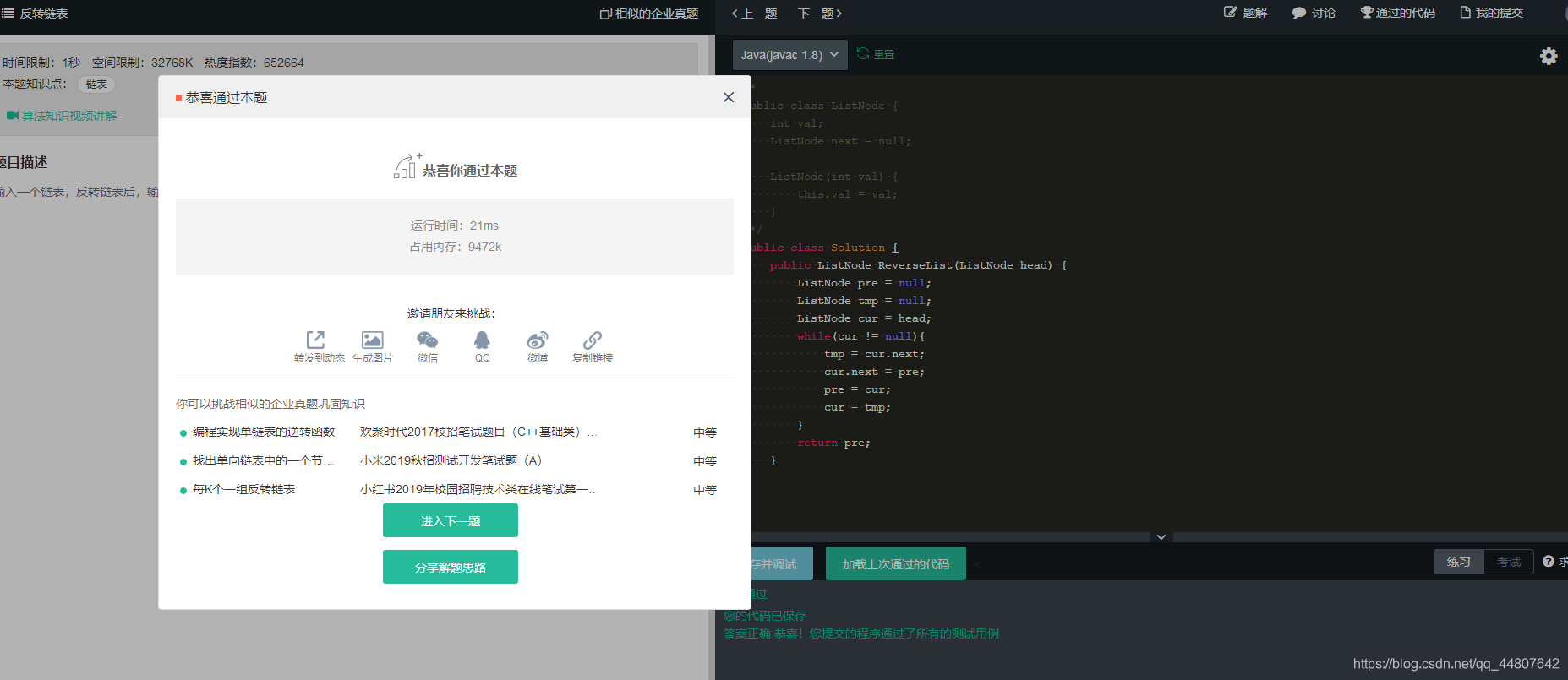This screenshot has height=680, width=1568.
Task: Go to next question 下一题
Action: tap(820, 14)
